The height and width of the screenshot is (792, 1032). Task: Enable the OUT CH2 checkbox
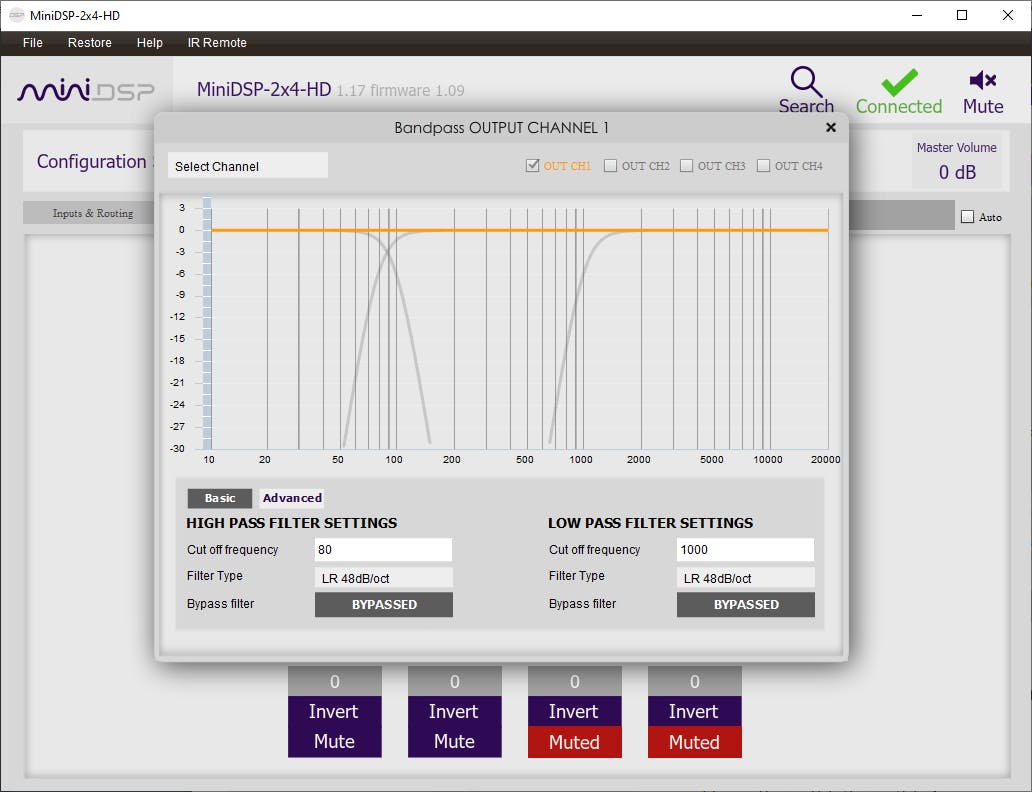(611, 166)
